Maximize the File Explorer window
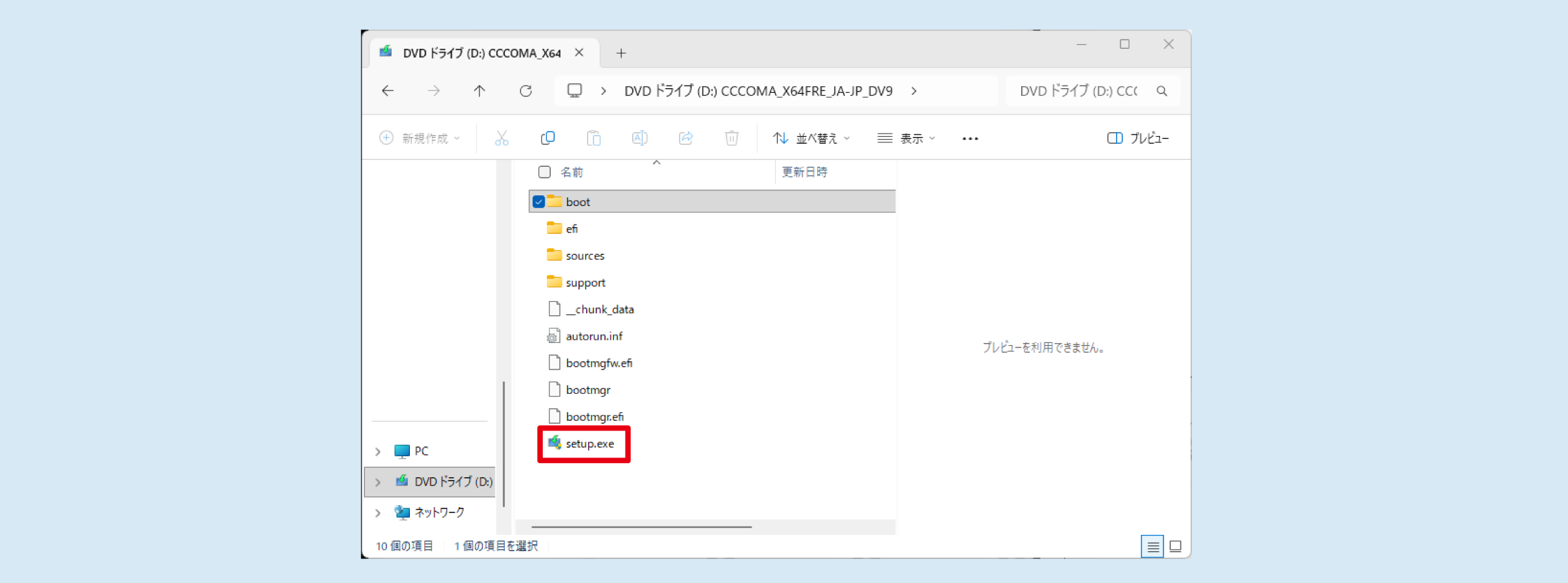Image resolution: width=1568 pixels, height=583 pixels. click(1125, 45)
